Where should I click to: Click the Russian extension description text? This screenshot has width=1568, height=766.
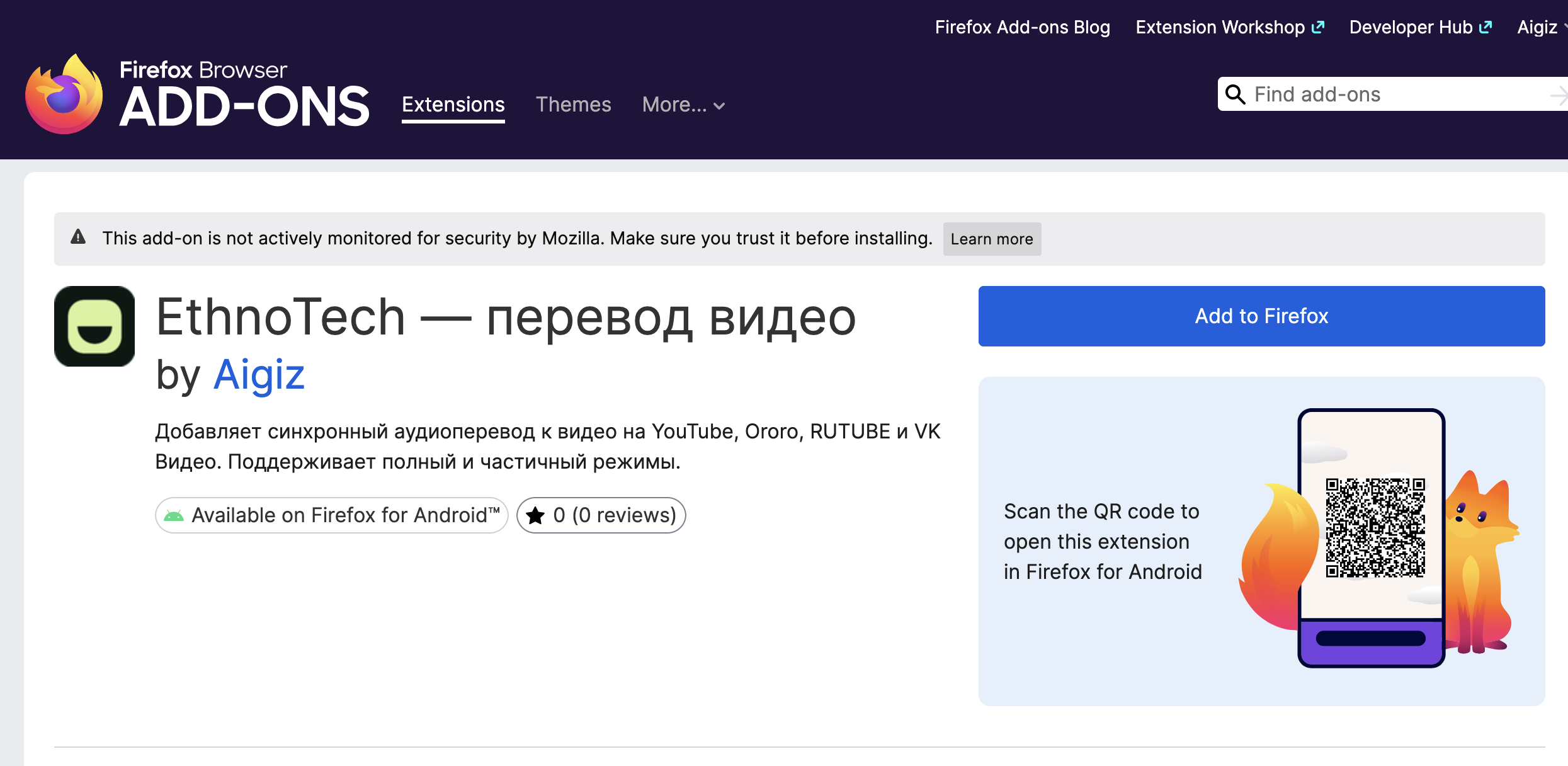coord(548,447)
